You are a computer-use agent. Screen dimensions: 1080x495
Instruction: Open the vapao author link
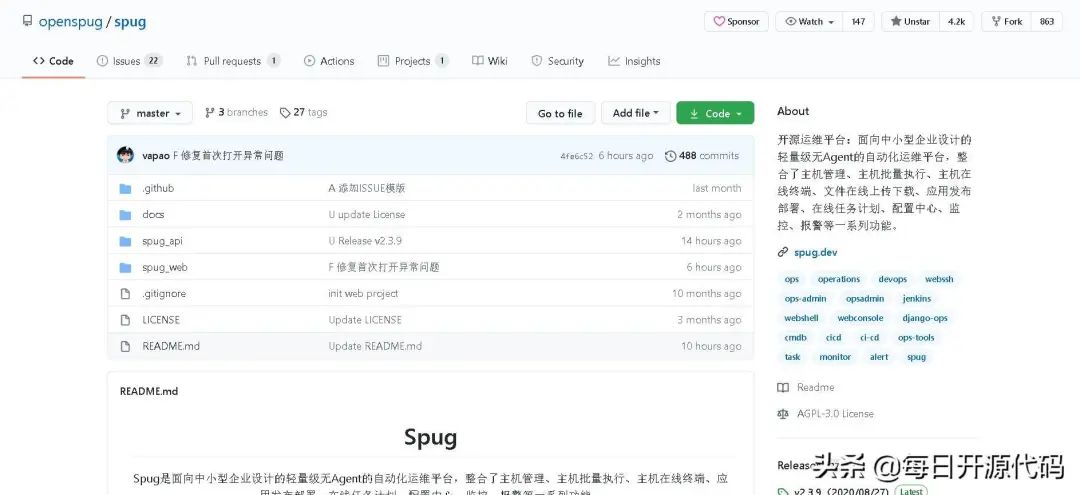(x=156, y=156)
